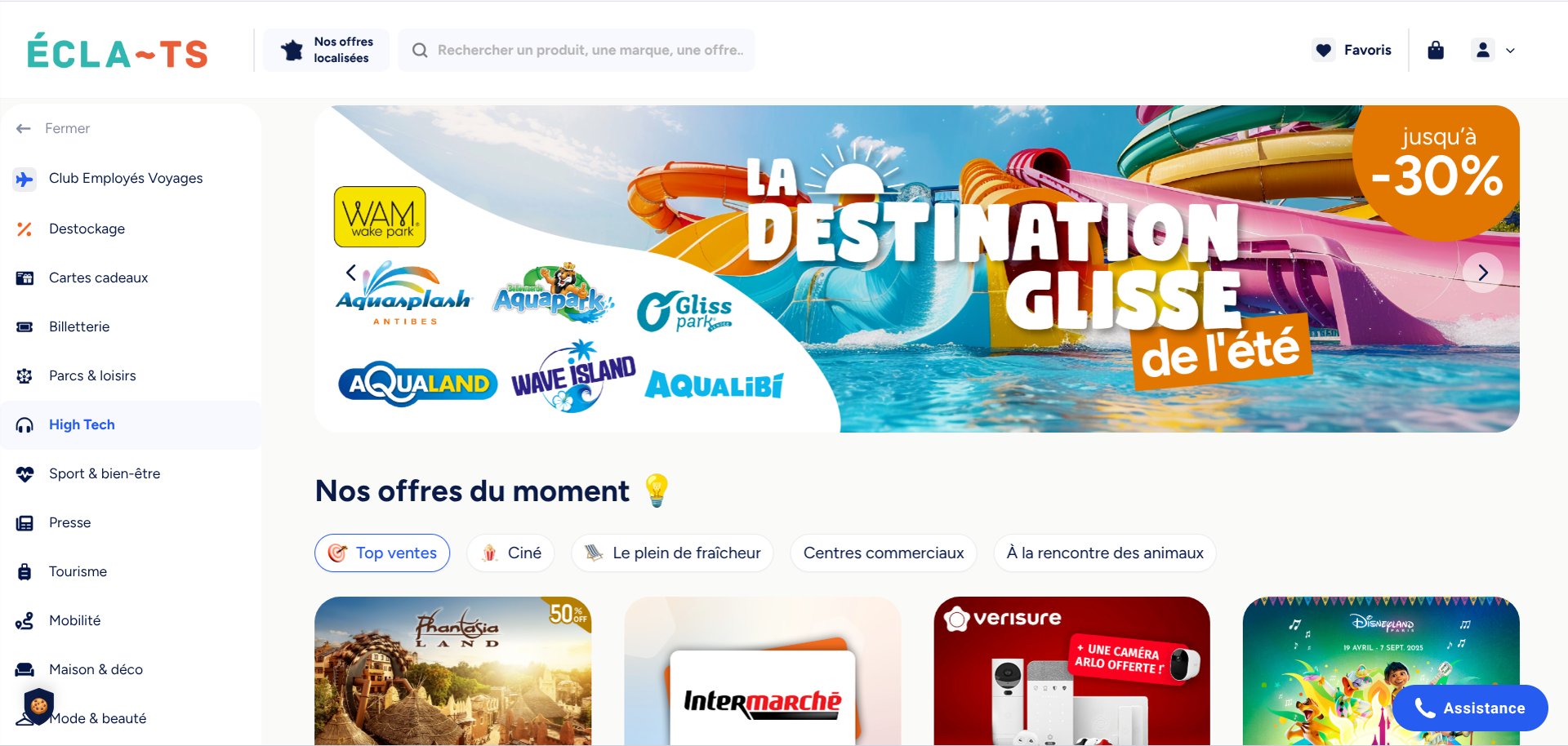
Task: Open Cartes cadeaux gift card icon
Action: pyautogui.click(x=24, y=278)
